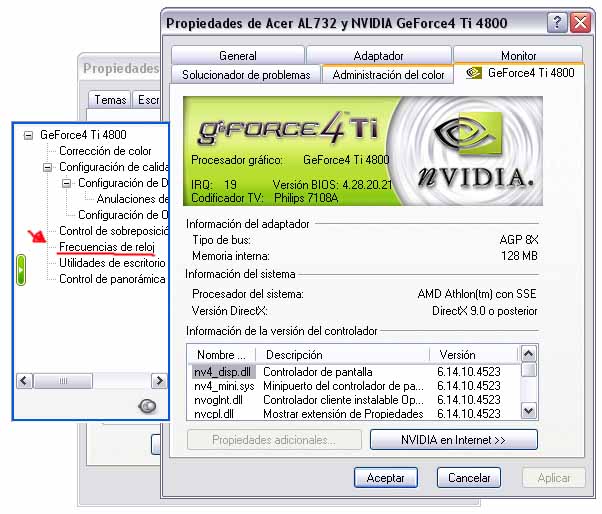
Task: Select Corrección de color tree item
Action: 105,151
